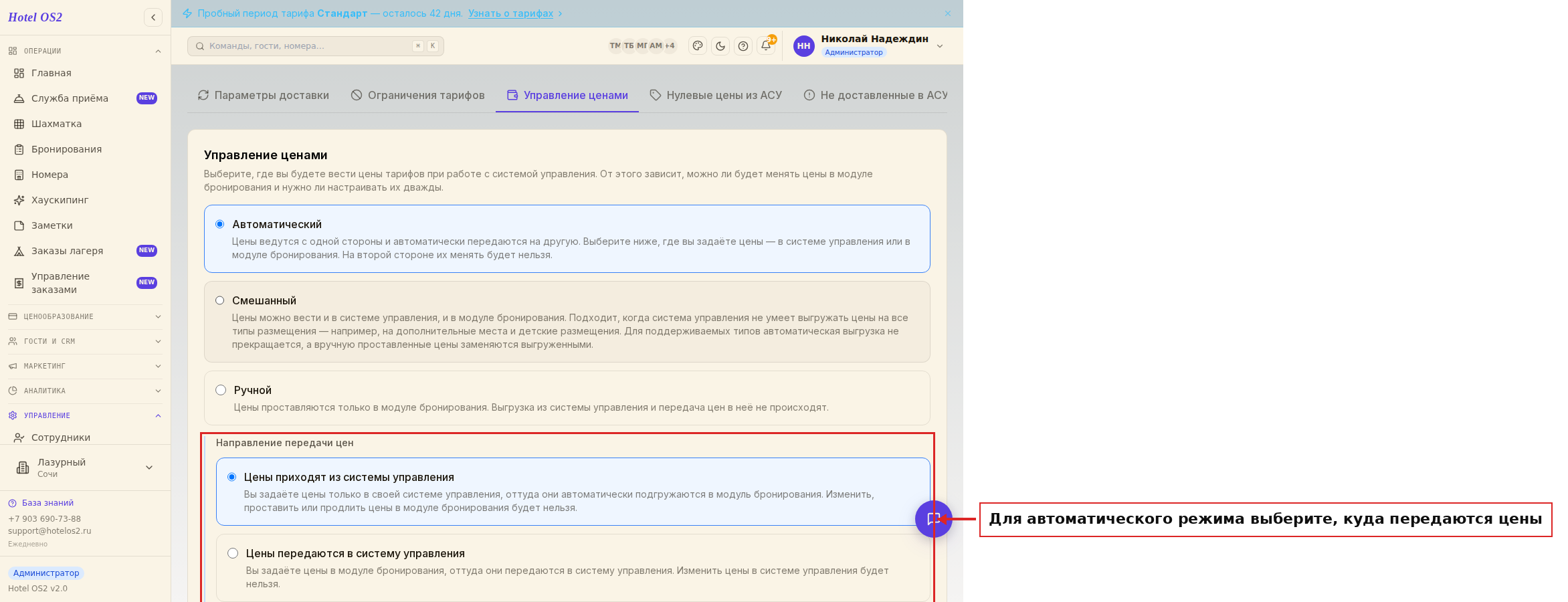Open Шахматка in the sidebar

(x=86, y=124)
